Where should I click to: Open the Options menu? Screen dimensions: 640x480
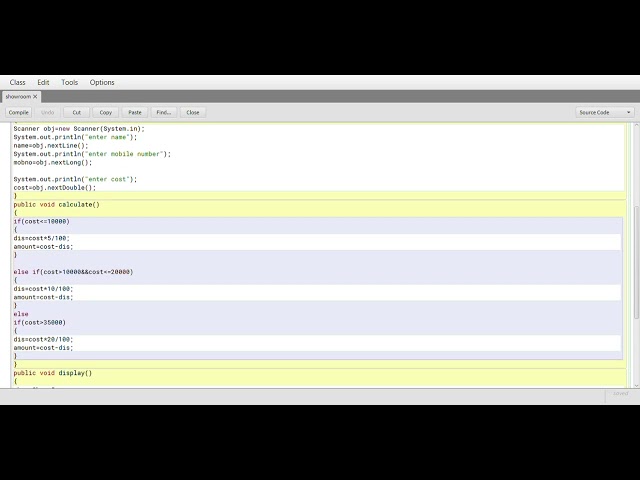[102, 82]
